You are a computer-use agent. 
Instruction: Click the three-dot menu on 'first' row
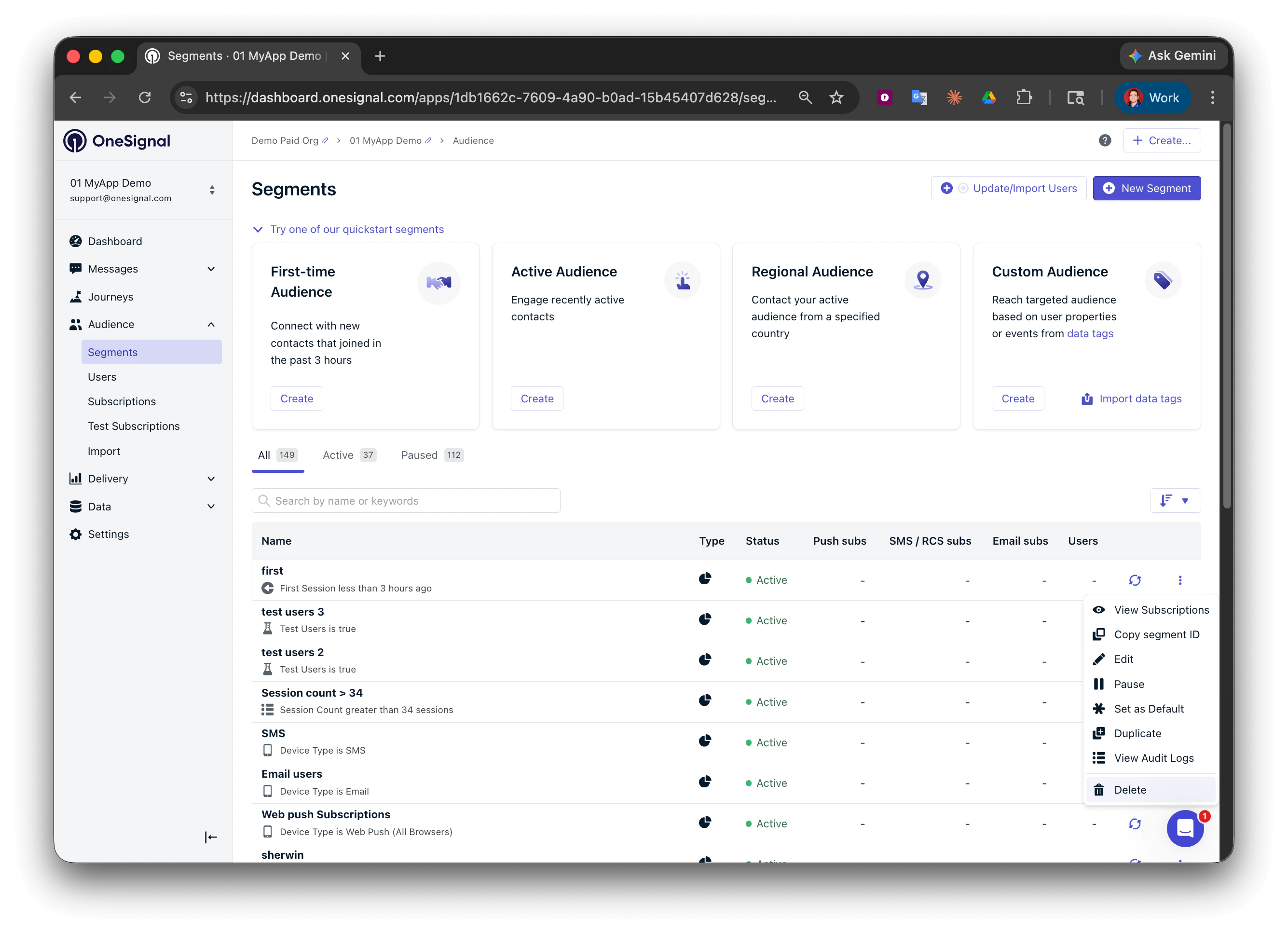point(1179,580)
